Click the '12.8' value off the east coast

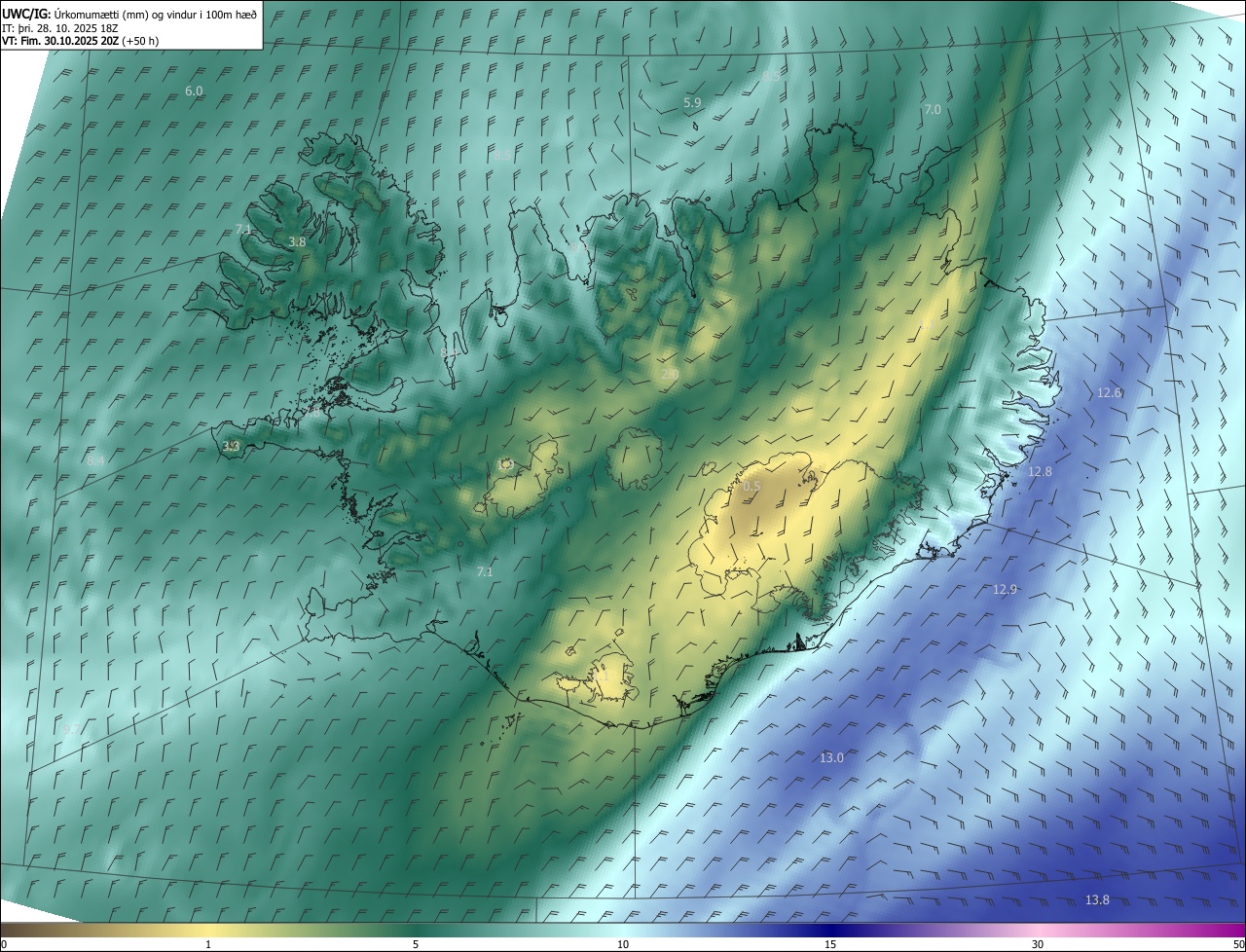(x=1040, y=471)
